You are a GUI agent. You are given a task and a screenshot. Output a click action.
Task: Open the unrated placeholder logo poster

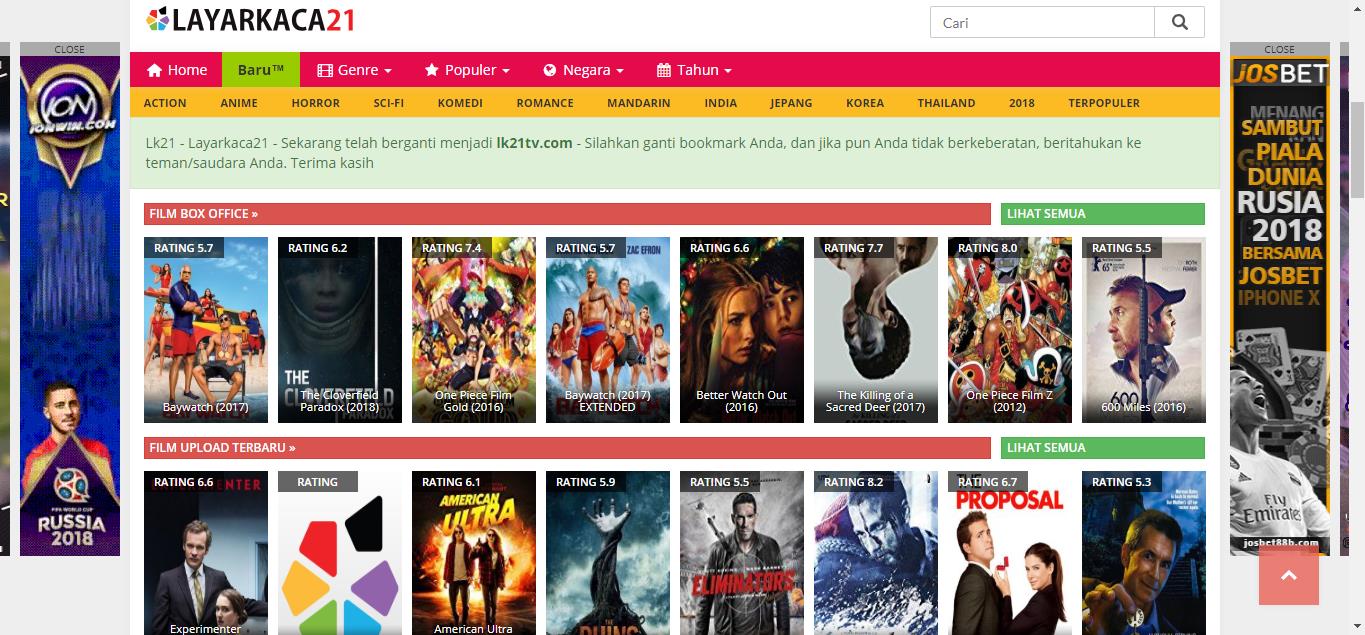pyautogui.click(x=340, y=553)
